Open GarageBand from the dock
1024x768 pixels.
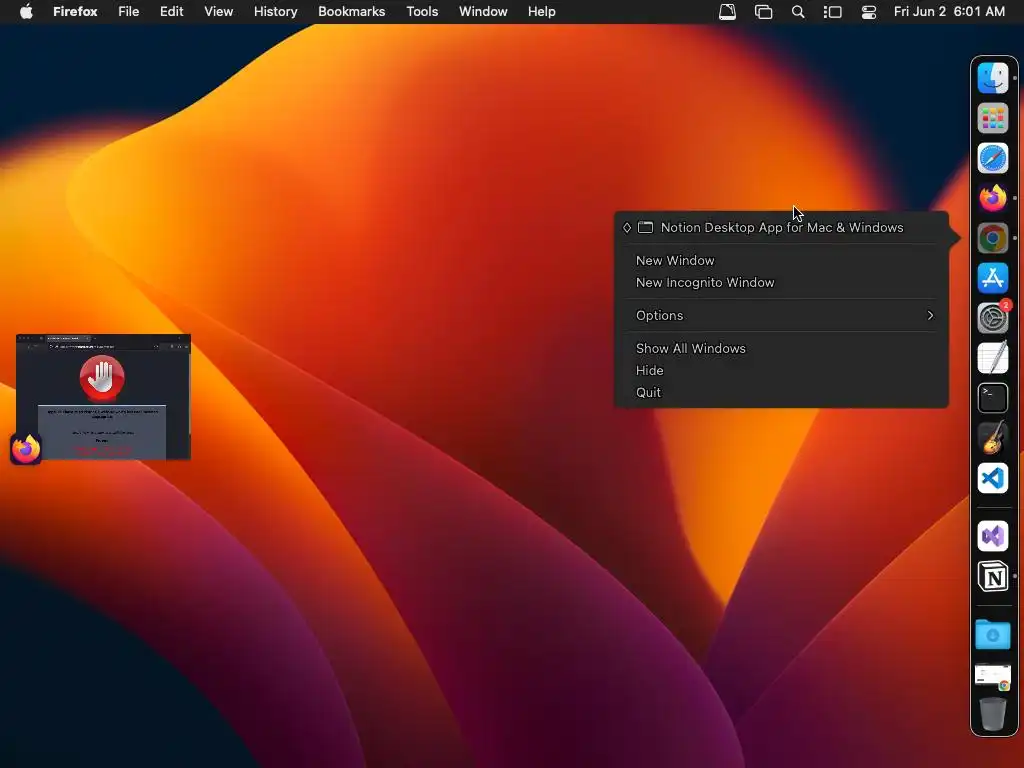point(993,438)
